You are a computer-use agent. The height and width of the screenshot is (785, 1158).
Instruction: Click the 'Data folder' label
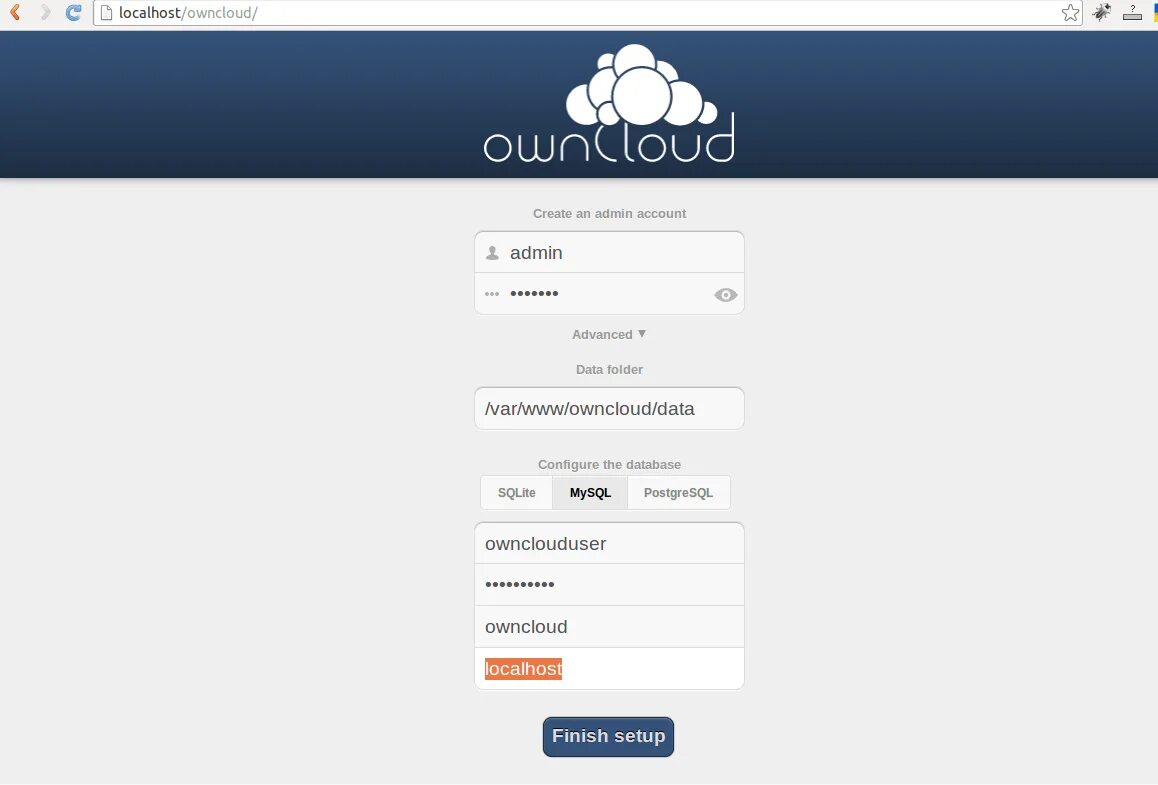pos(609,369)
